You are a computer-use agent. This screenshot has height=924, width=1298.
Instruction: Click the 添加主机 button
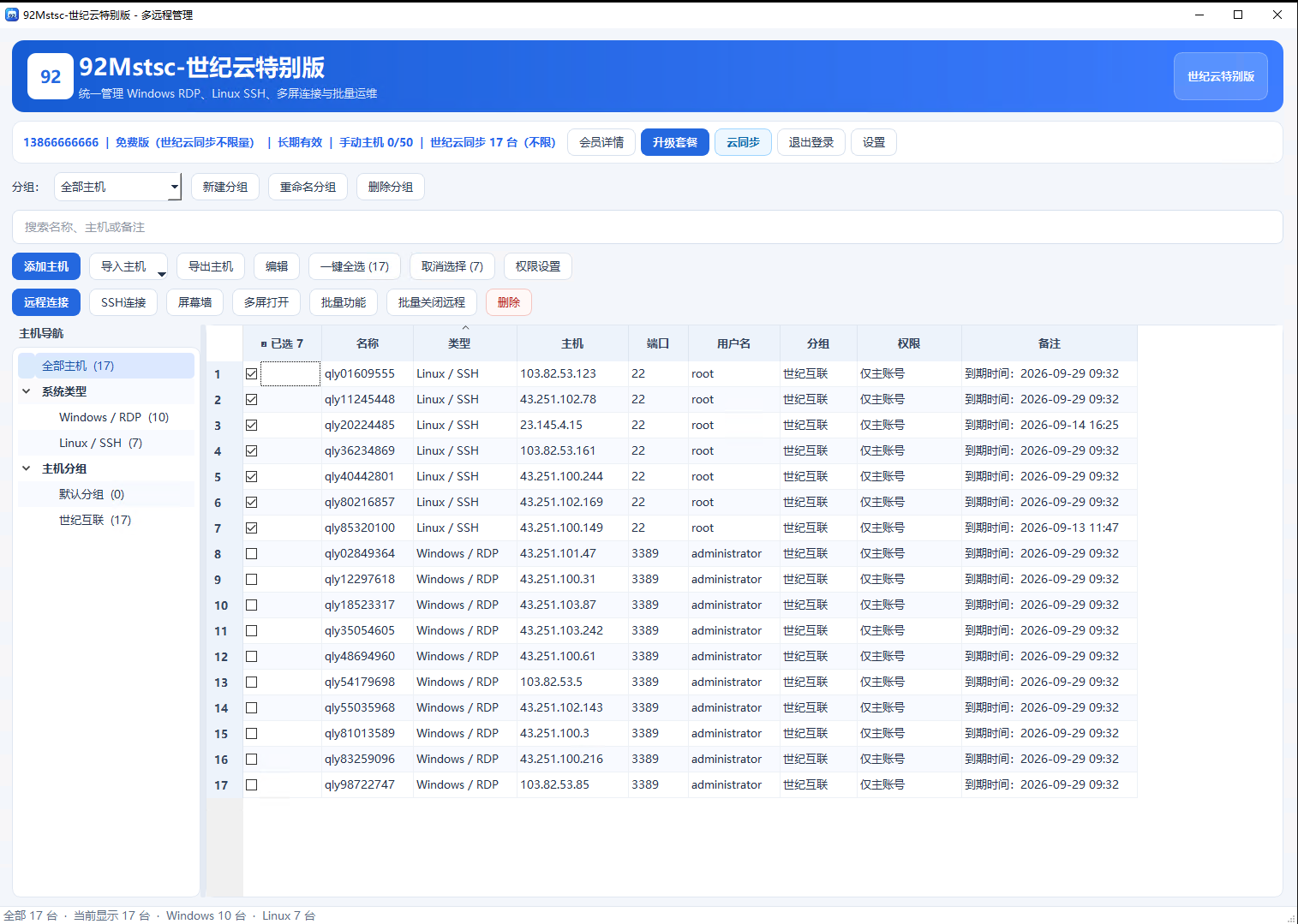(x=46, y=266)
